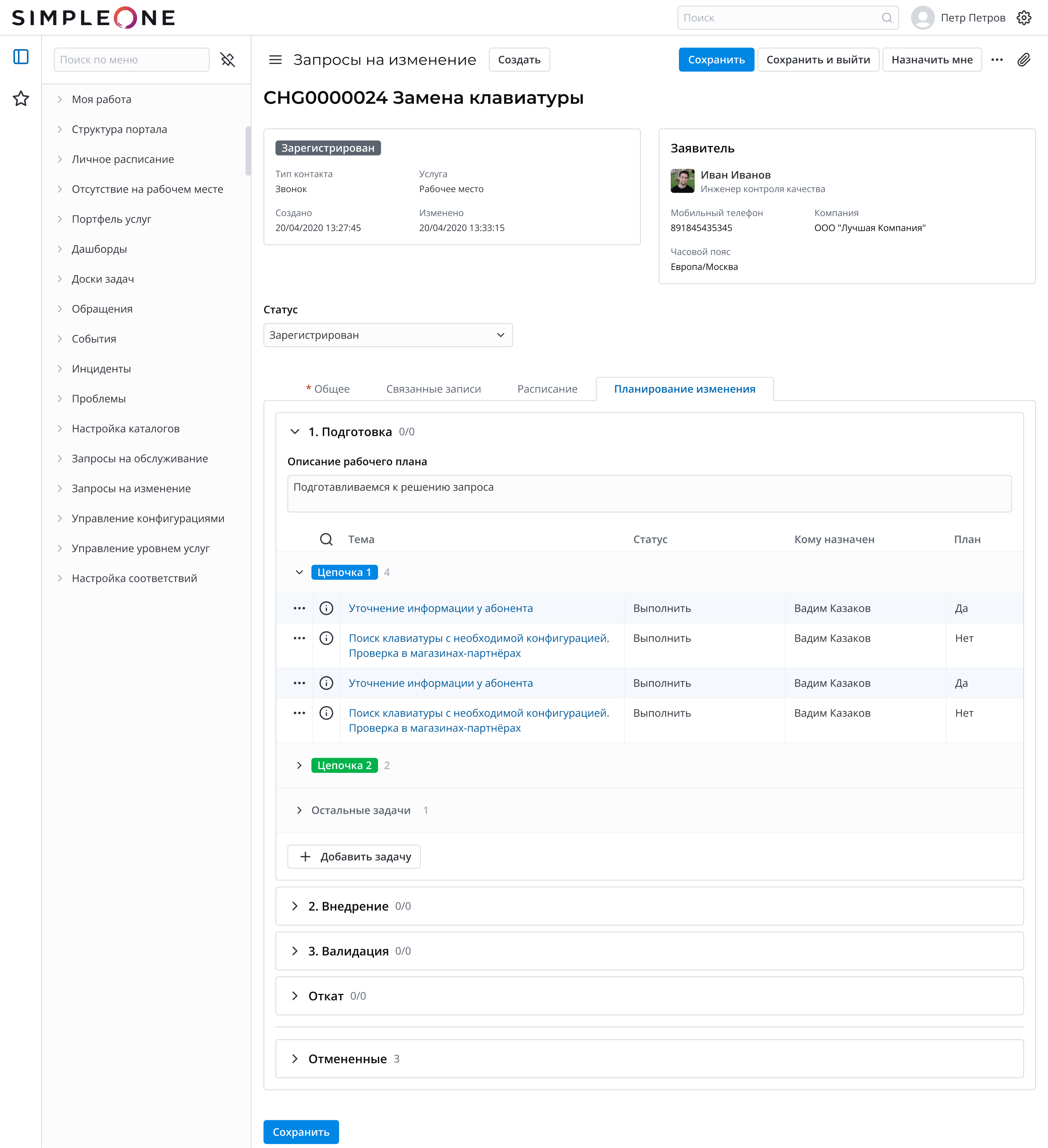This screenshot has height=1148, width=1048.
Task: Switch to the Связанные записи tab
Action: [433, 389]
